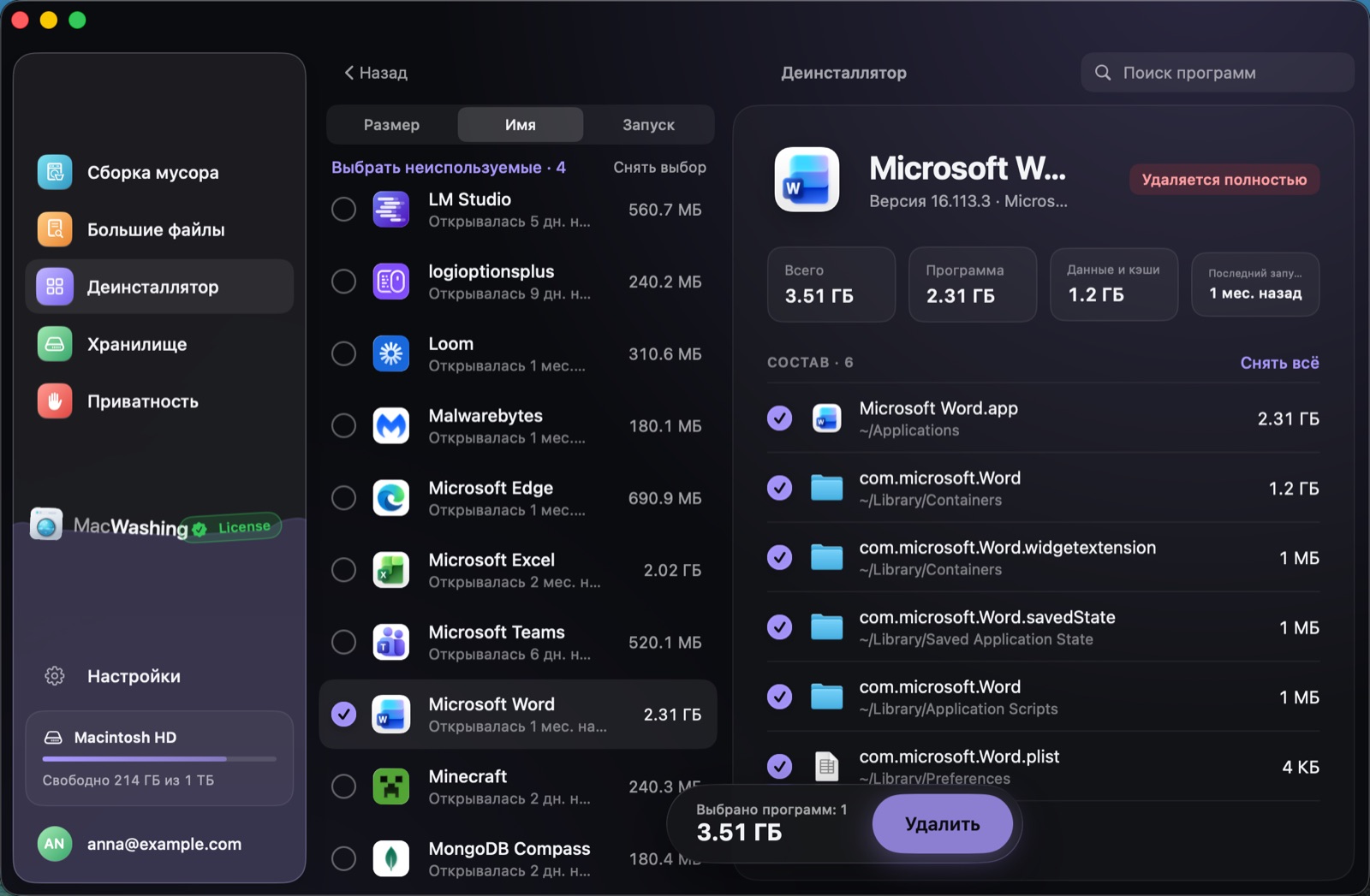Click the Minecraft app icon
This screenshot has height=896, width=1370.
click(391, 786)
